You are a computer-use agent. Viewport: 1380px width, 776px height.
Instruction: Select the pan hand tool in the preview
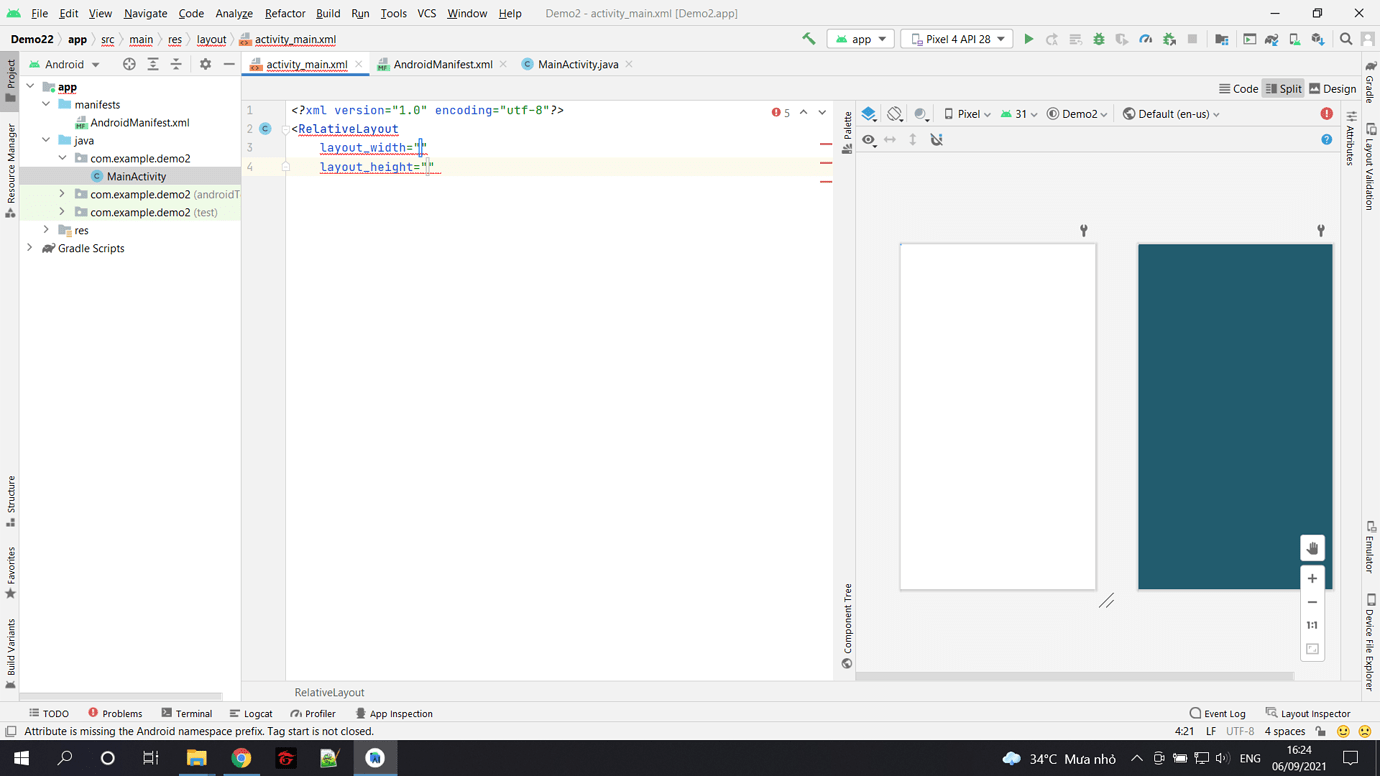pyautogui.click(x=1312, y=548)
